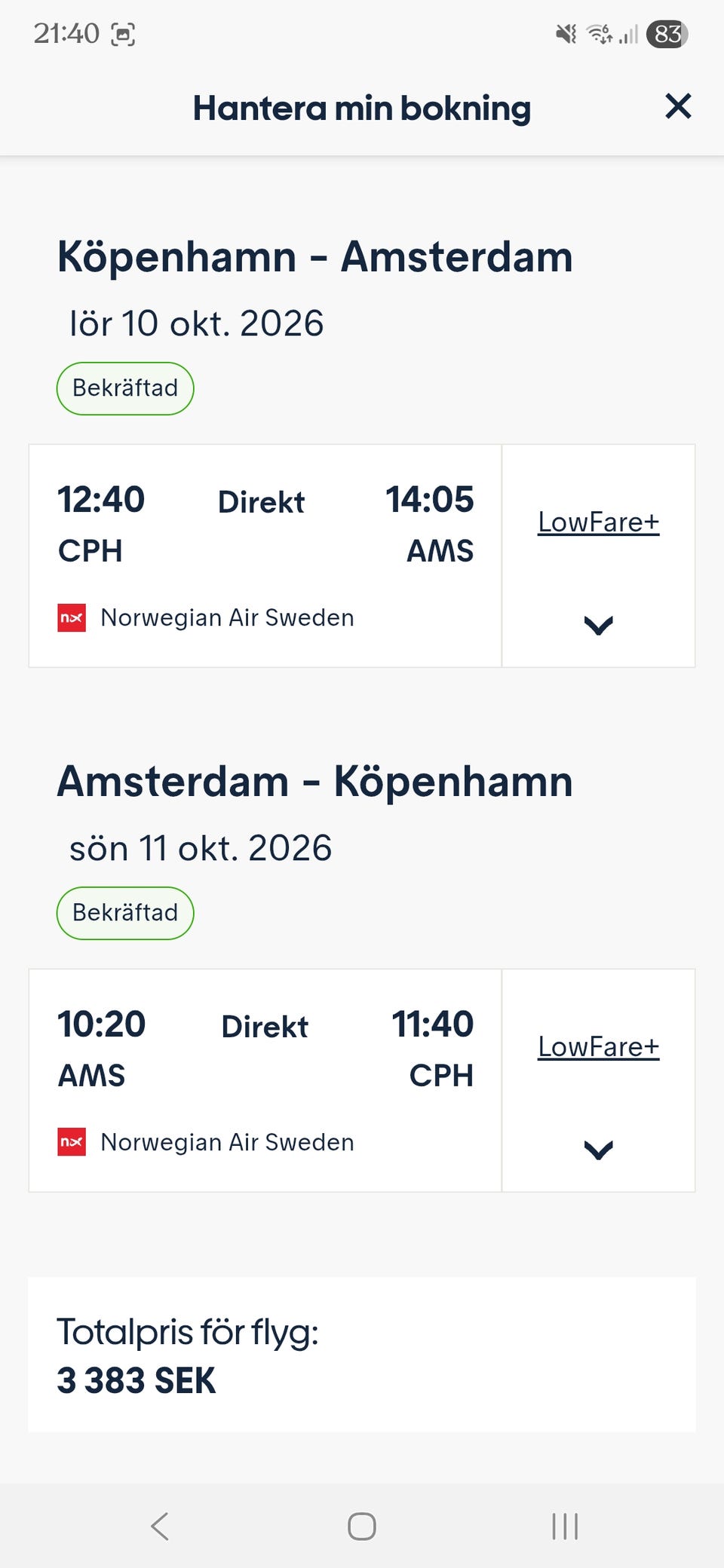Image resolution: width=724 pixels, height=1568 pixels.
Task: Close the Hantera min bokning screen
Action: [x=678, y=106]
